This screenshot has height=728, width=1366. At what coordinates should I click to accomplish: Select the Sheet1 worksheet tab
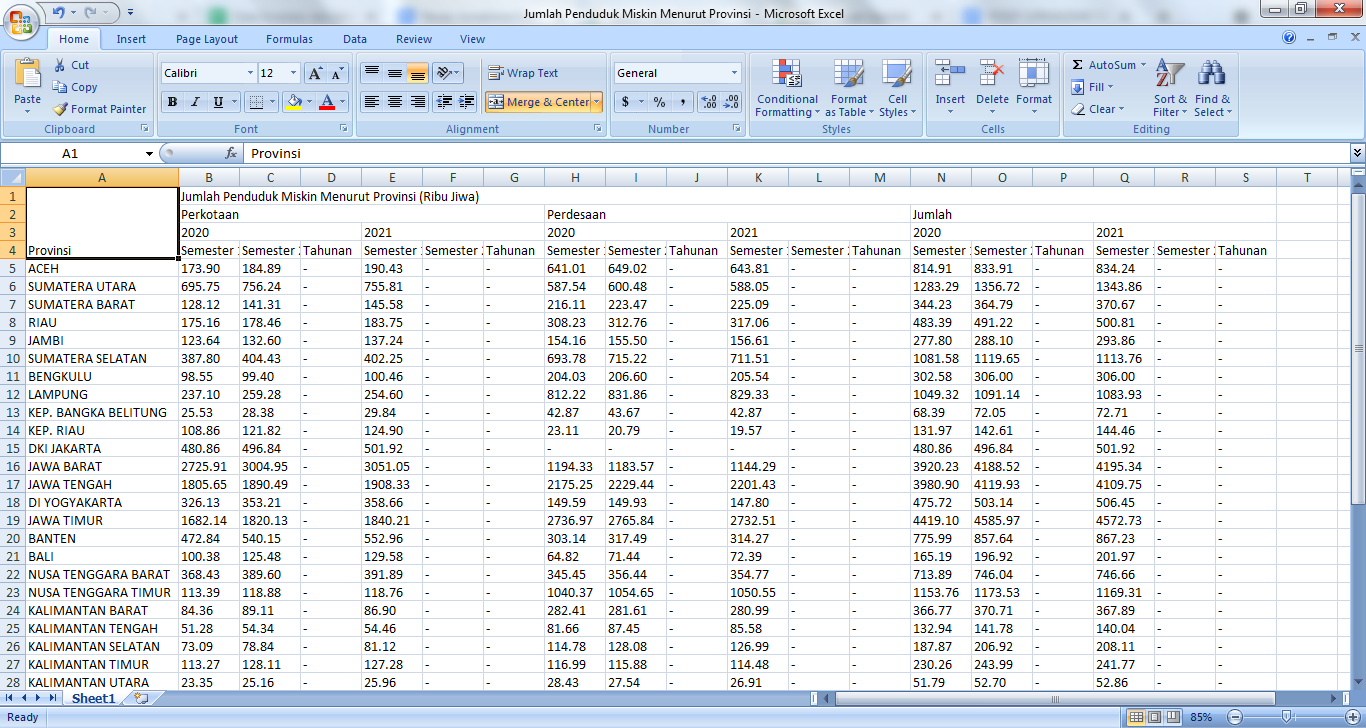point(92,699)
